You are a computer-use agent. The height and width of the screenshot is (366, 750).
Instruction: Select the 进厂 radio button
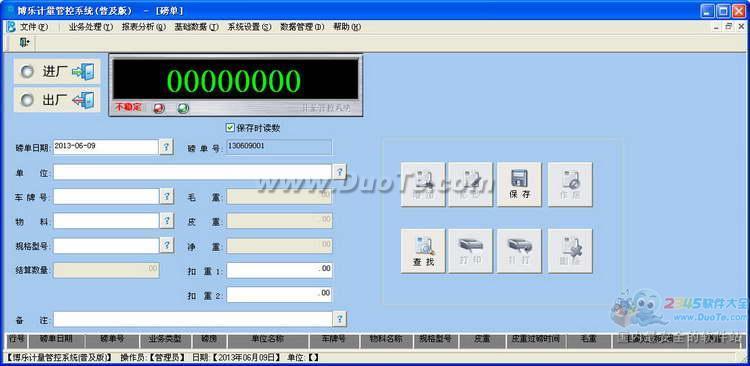[x=27, y=72]
